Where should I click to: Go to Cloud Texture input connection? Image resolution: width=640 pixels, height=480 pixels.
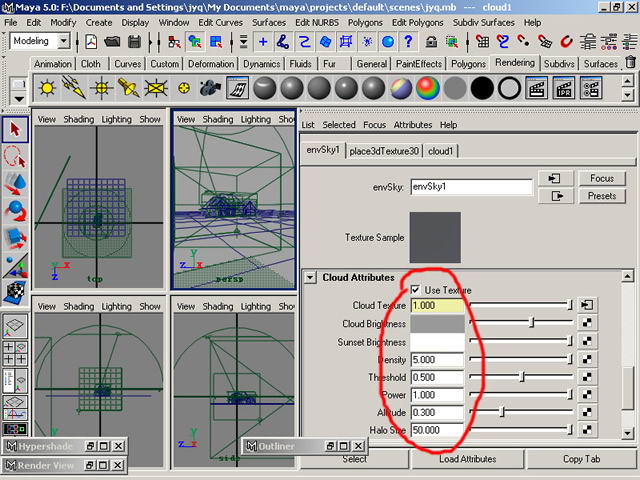[x=587, y=304]
